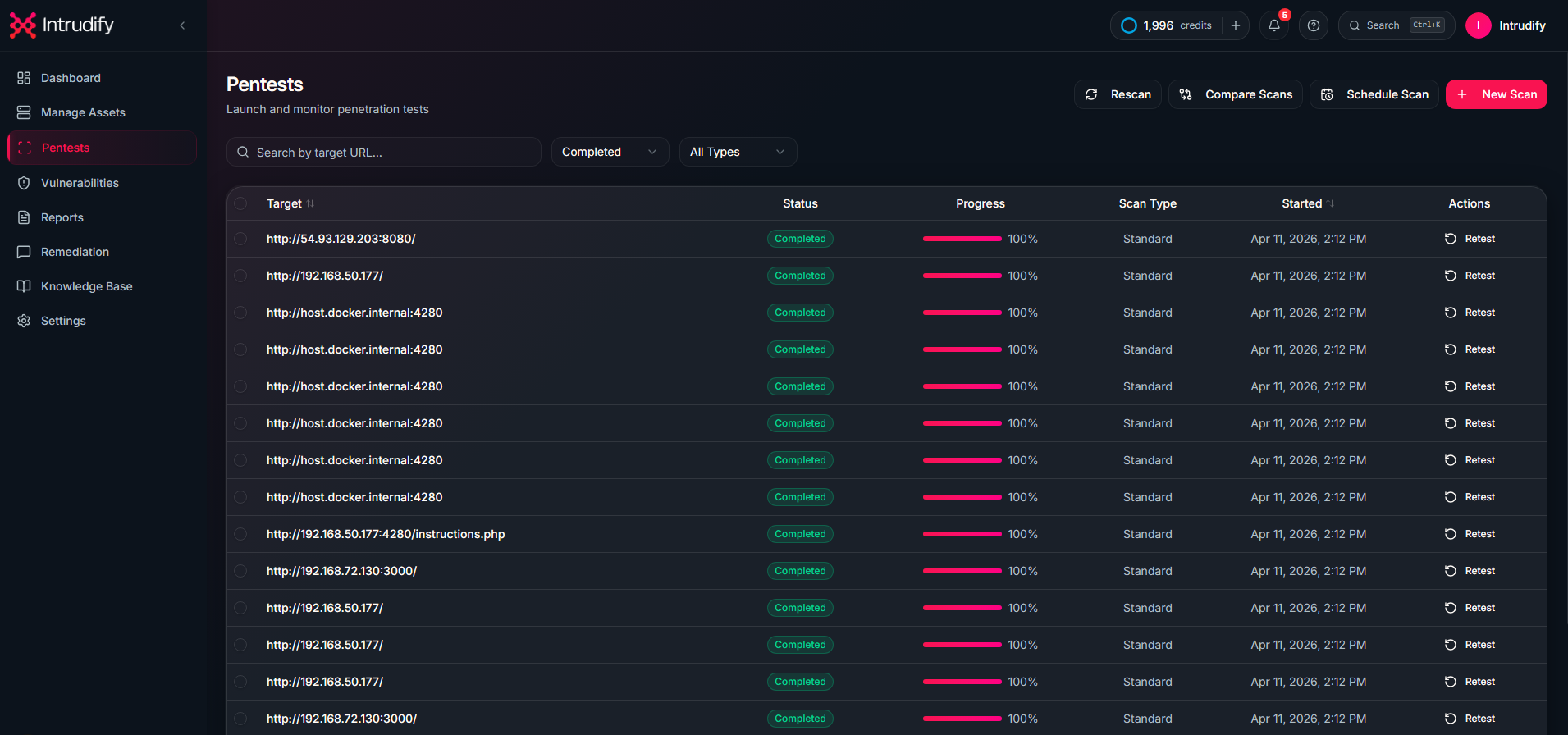Click the Progress column header
The image size is (1568, 735).
click(981, 203)
